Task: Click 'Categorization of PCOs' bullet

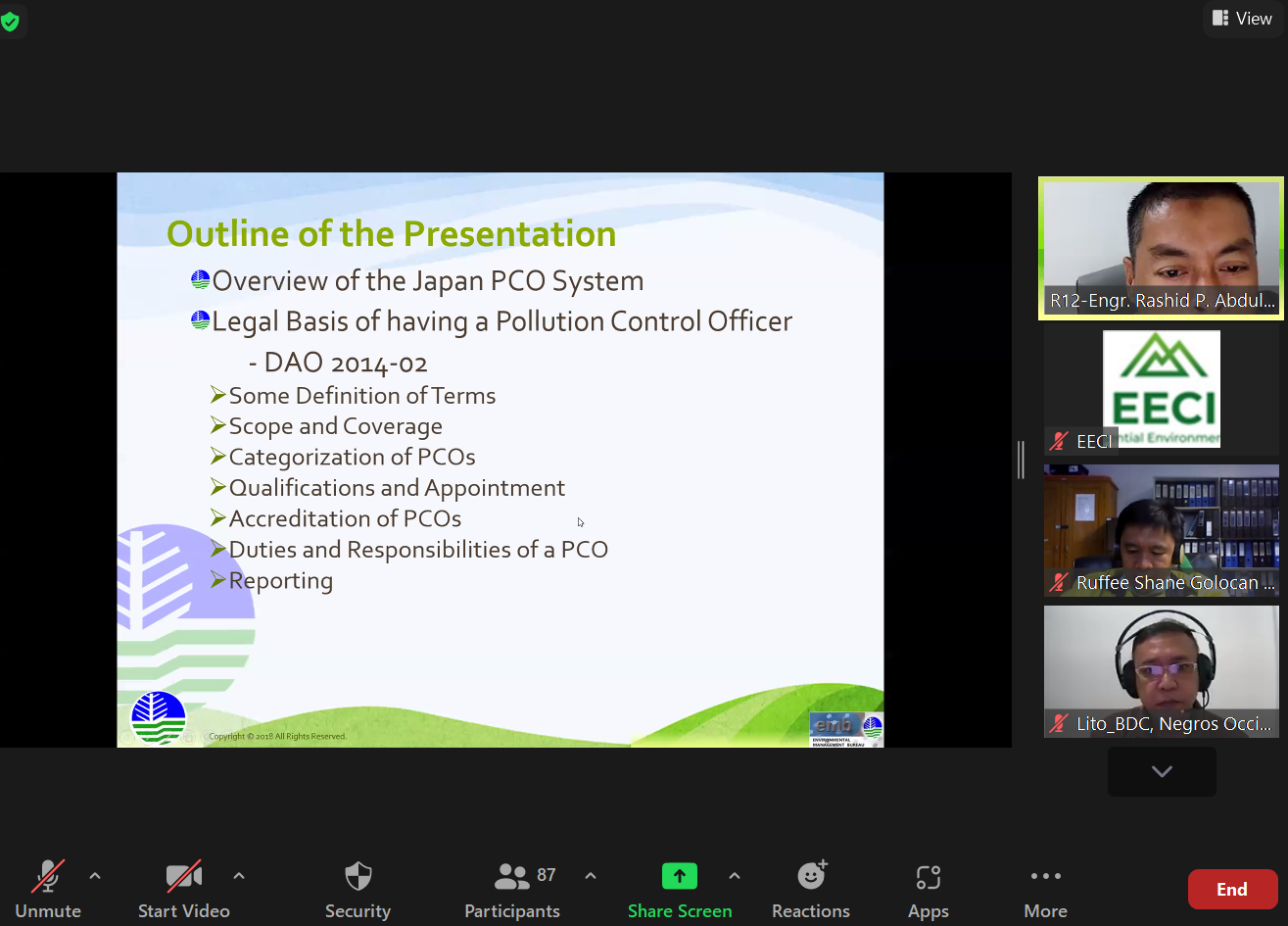Action: pyautogui.click(x=353, y=458)
